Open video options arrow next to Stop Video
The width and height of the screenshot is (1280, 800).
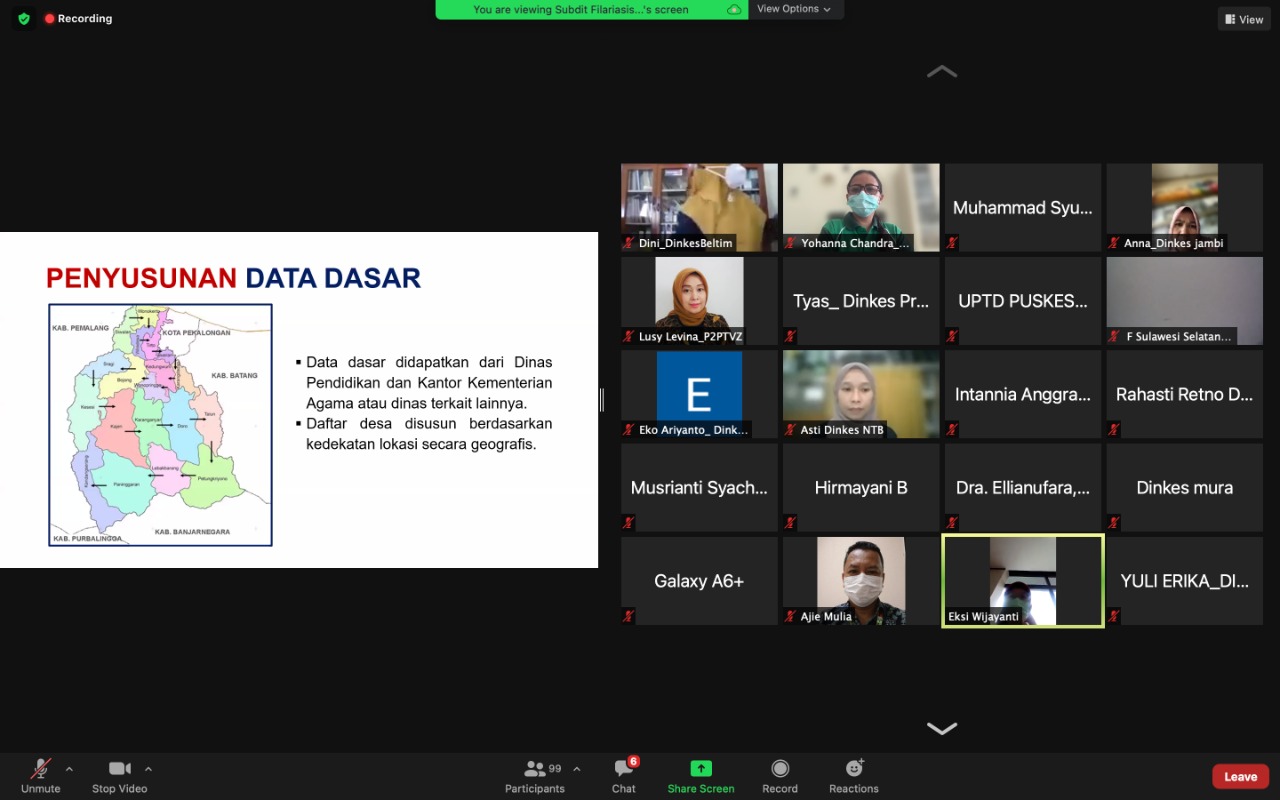tap(148, 769)
